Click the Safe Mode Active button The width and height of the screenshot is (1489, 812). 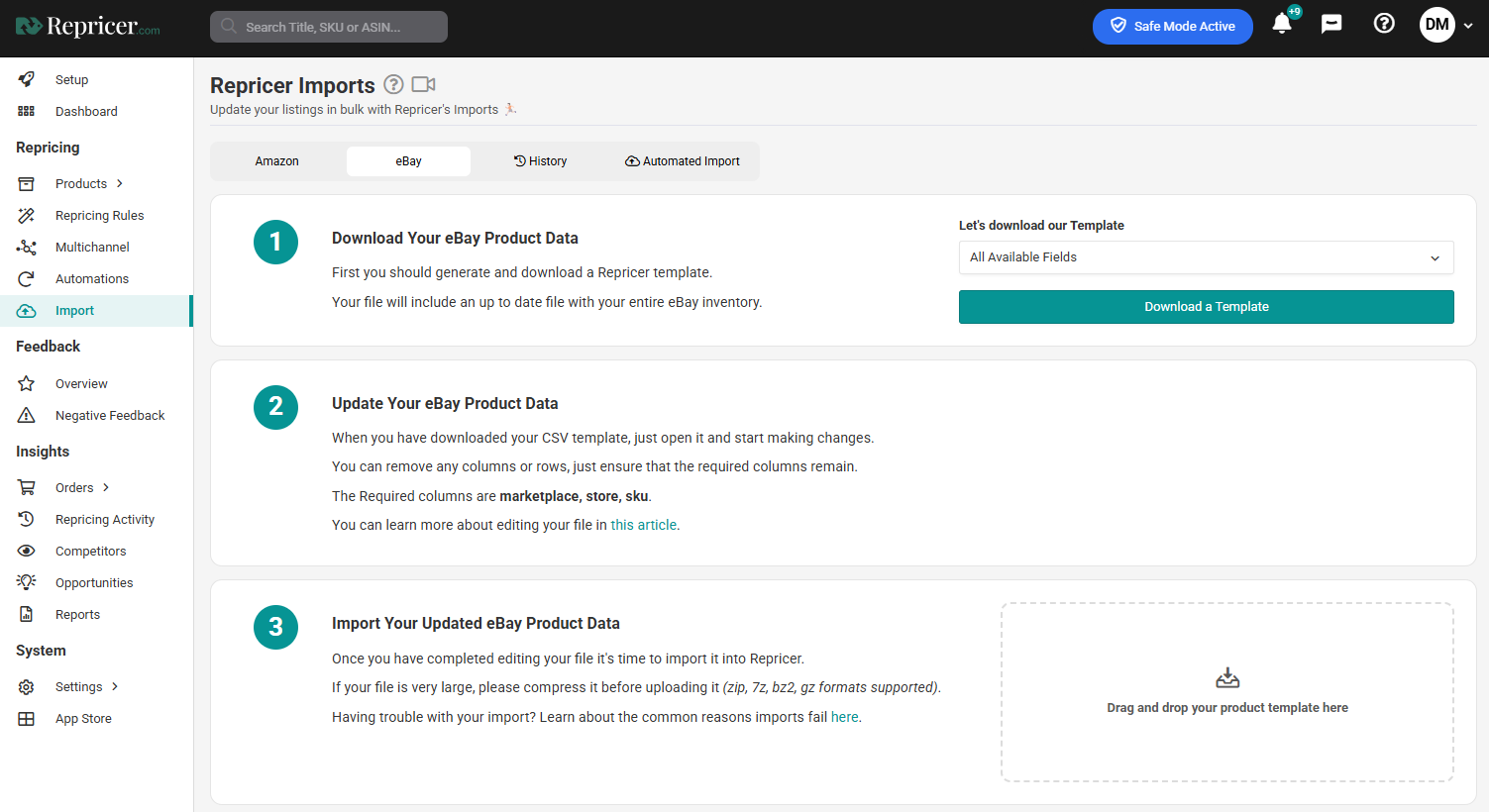click(1172, 26)
